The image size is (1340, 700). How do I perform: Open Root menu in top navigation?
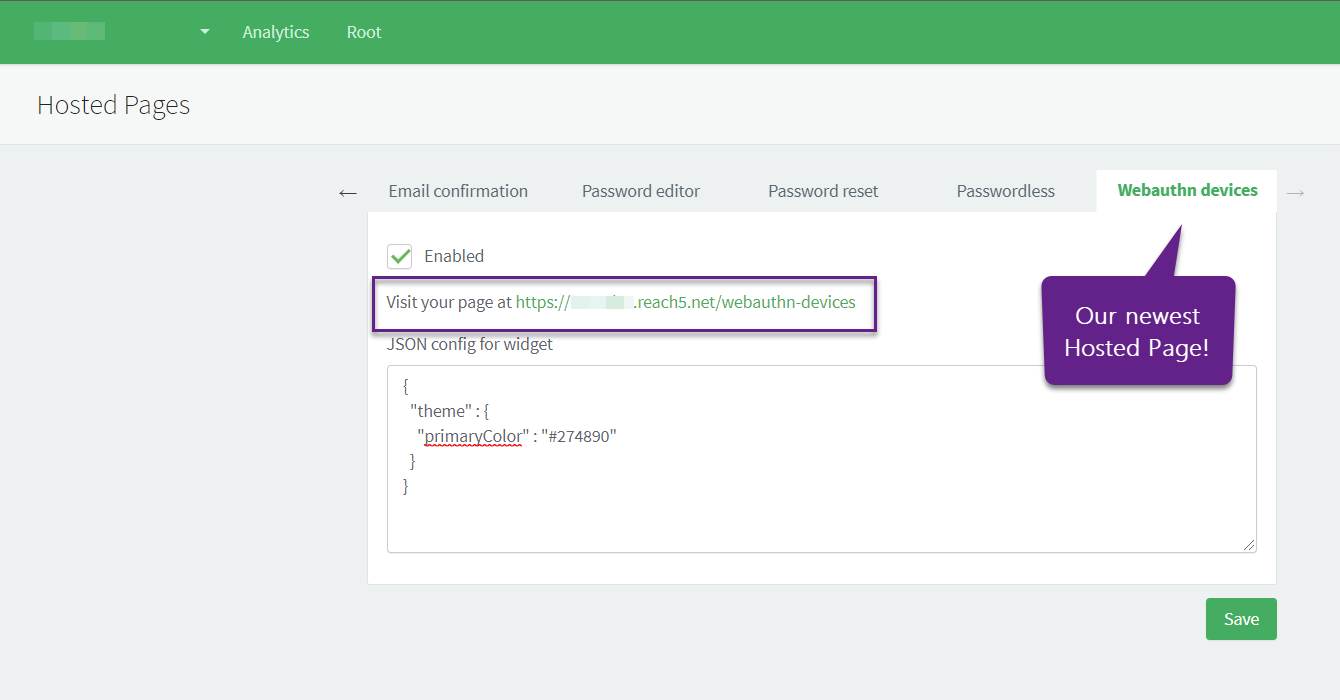[364, 32]
